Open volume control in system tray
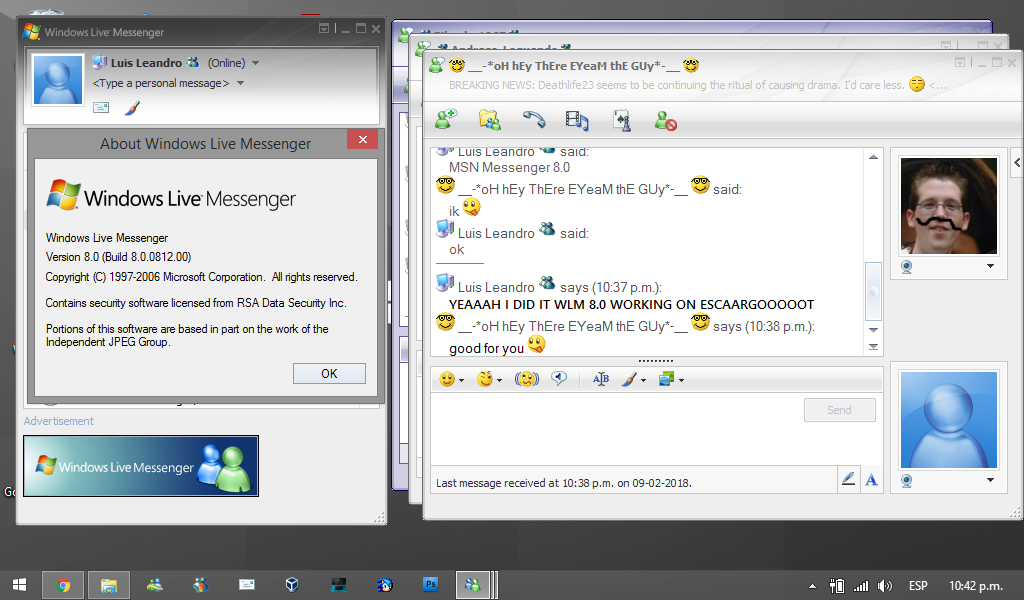 point(885,586)
